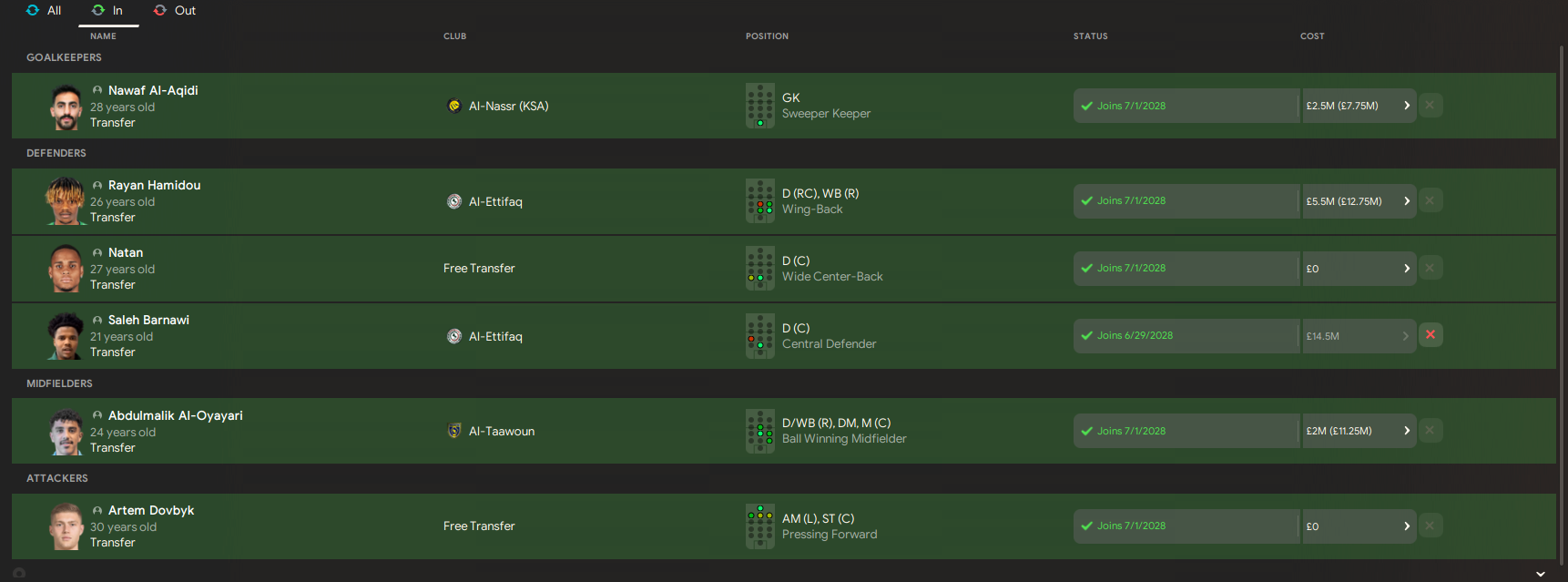Open Saleh Barnawi player name link
Screen dimensions: 1568x582
click(148, 320)
